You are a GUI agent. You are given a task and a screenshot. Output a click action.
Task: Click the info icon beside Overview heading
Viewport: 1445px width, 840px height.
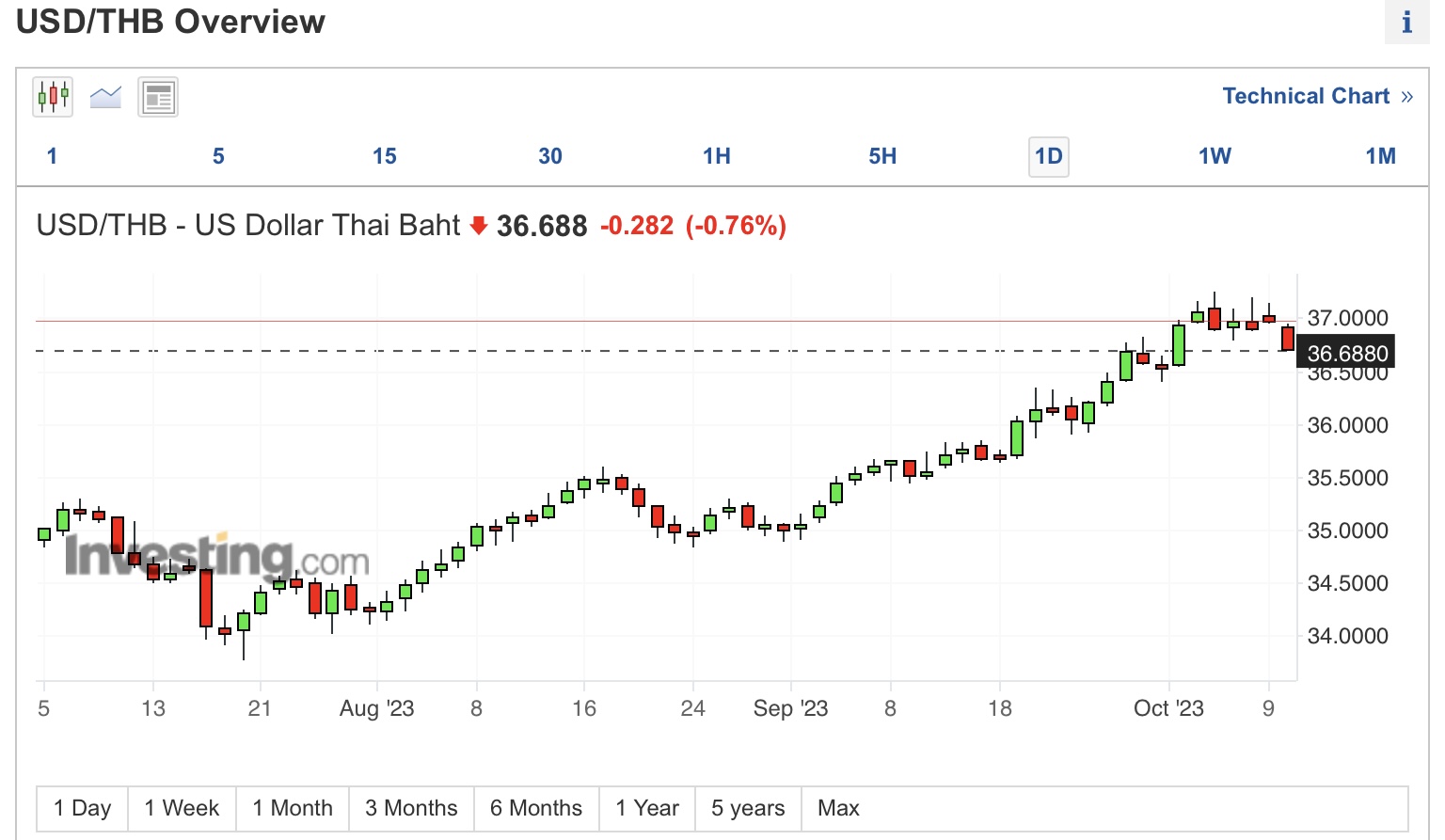(x=1406, y=22)
